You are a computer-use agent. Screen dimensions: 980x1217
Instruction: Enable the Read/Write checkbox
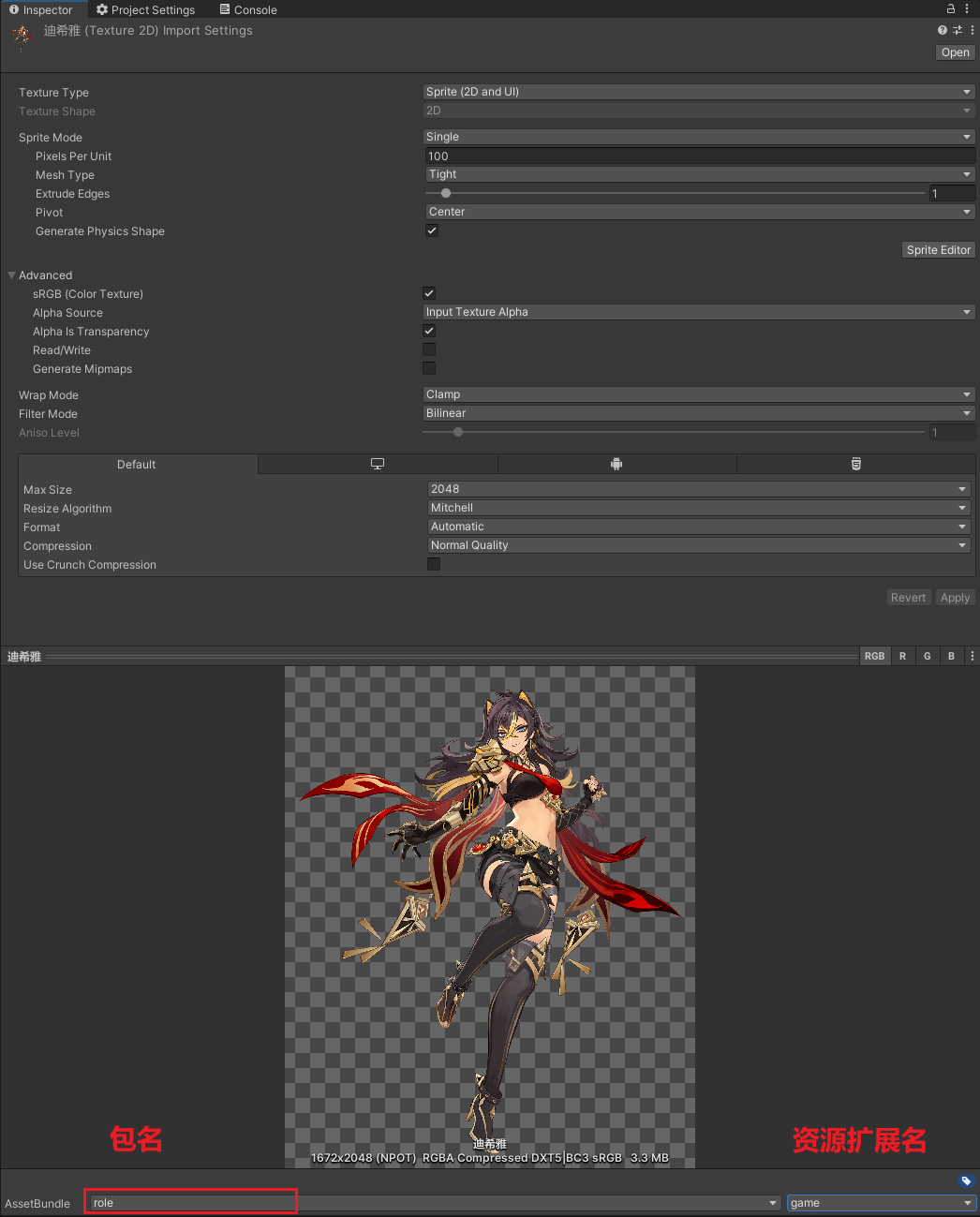429,349
